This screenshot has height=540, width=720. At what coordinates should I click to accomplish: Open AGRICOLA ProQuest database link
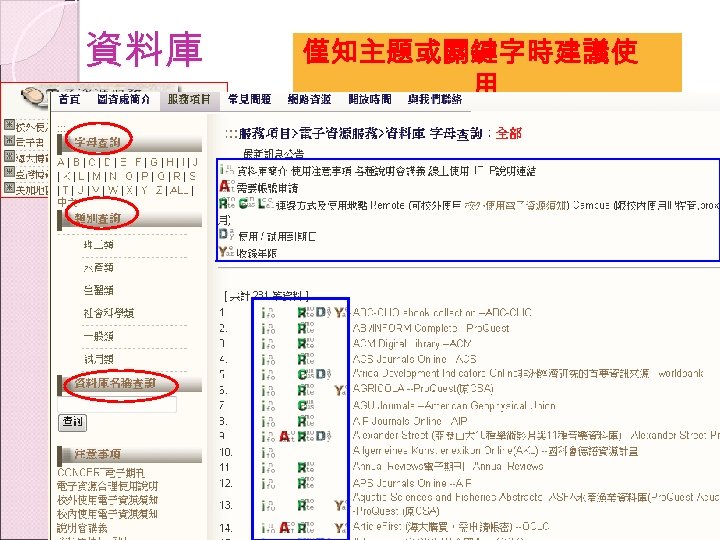423,389
